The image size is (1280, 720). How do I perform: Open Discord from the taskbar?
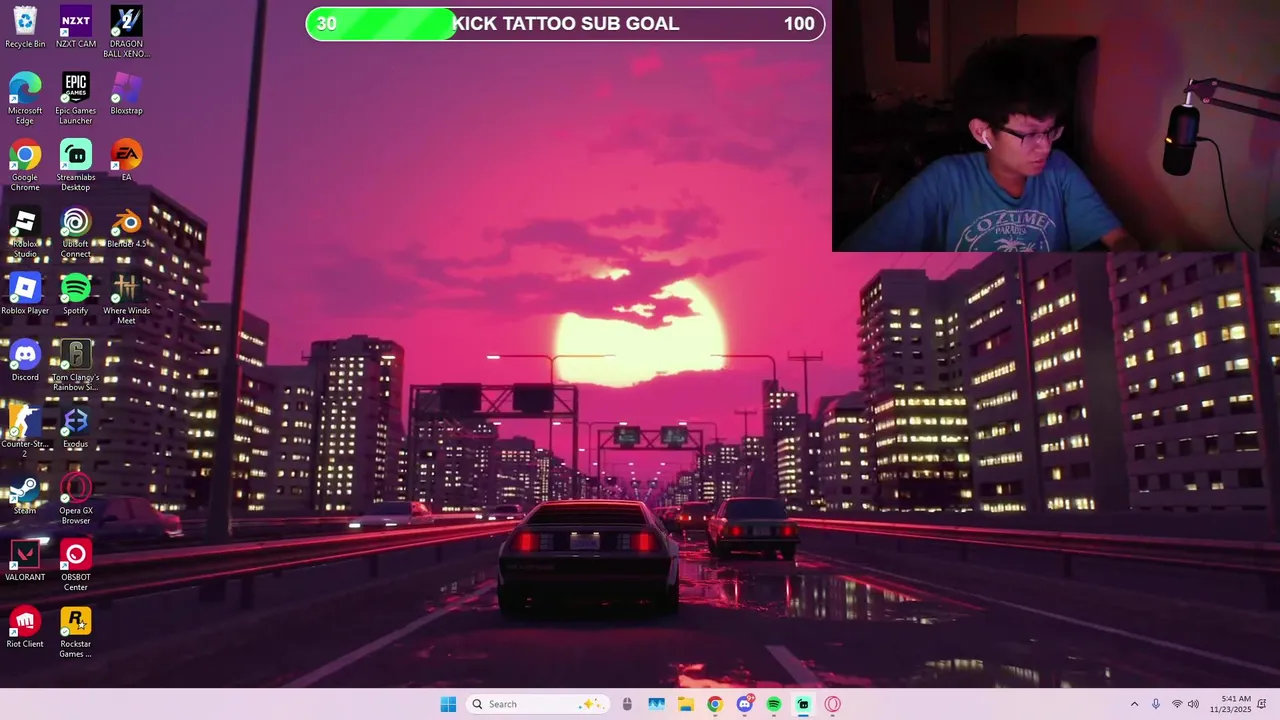tap(744, 704)
